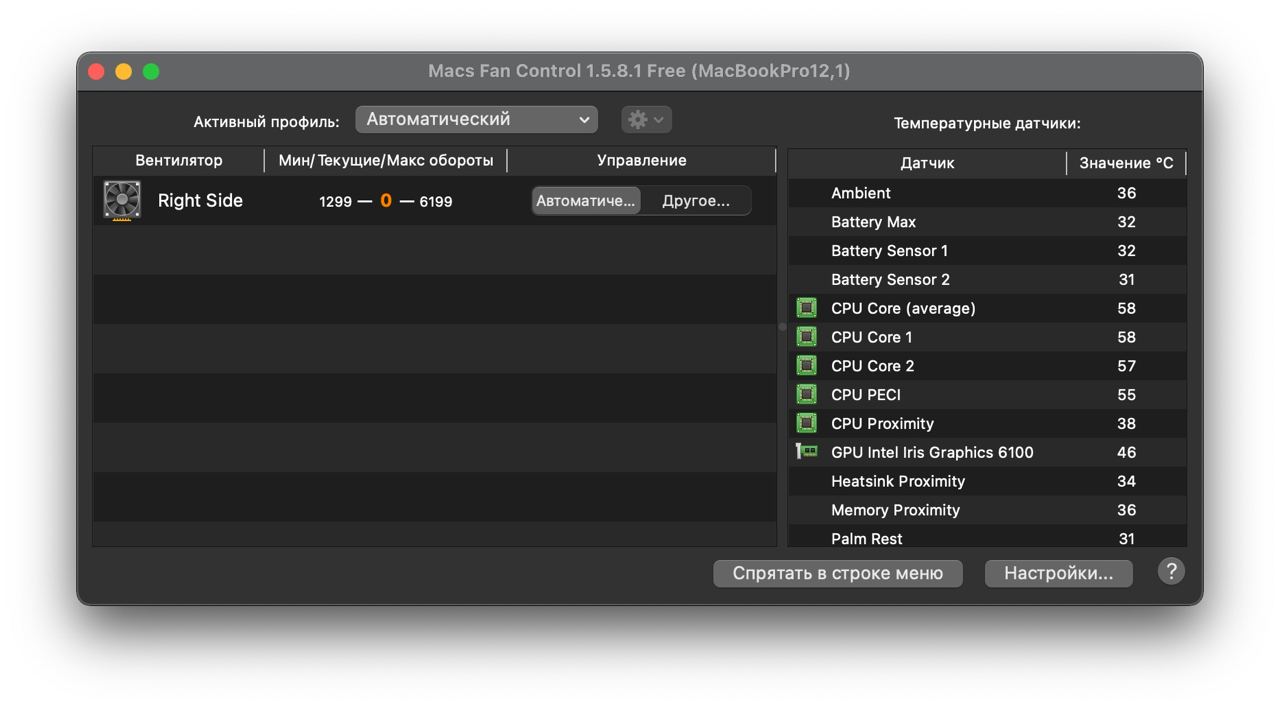
Task: Click the orange current RPM value 0
Action: click(x=386, y=200)
